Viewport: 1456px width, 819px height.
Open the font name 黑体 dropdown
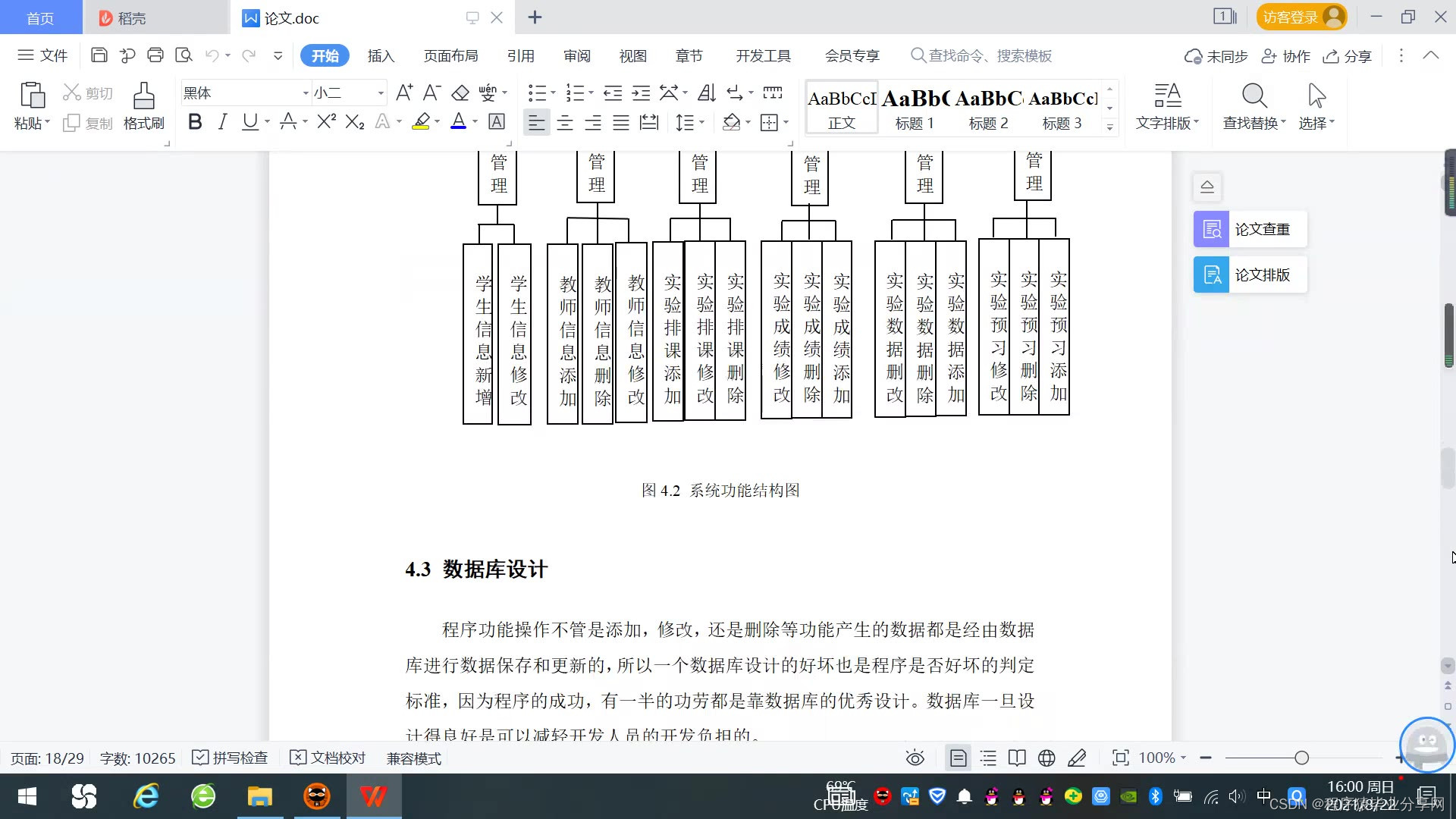click(x=306, y=93)
